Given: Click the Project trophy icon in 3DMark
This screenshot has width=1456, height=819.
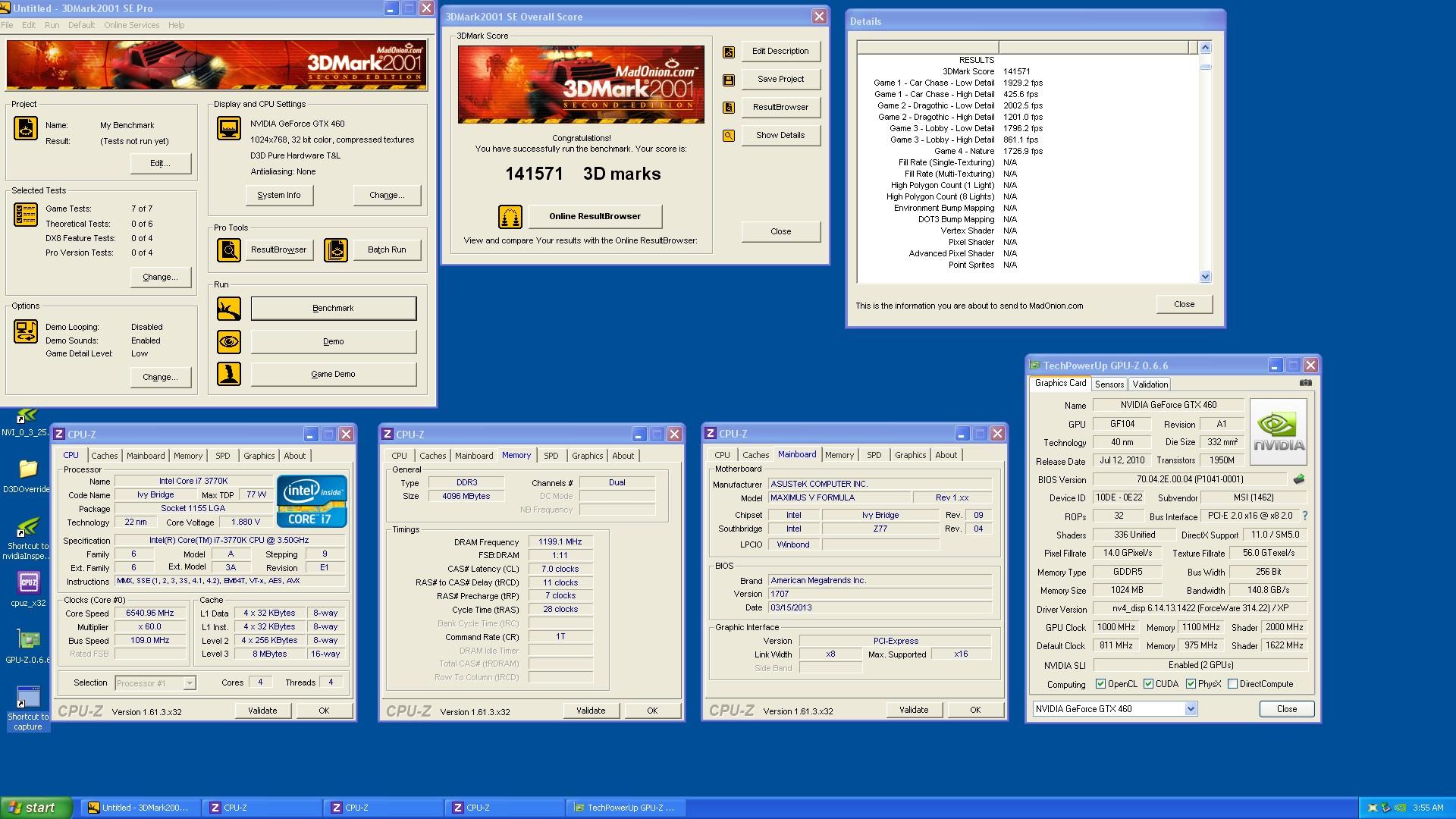Looking at the screenshot, I should point(26,128).
